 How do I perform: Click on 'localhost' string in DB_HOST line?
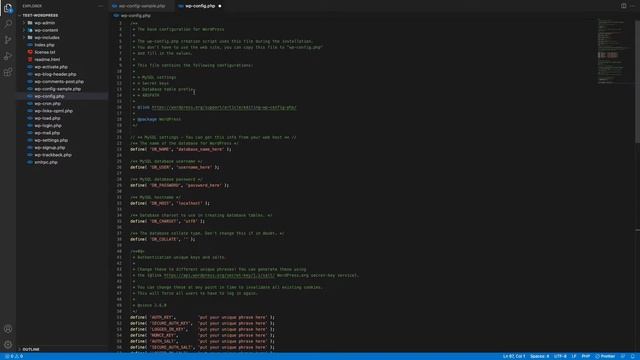(189, 203)
